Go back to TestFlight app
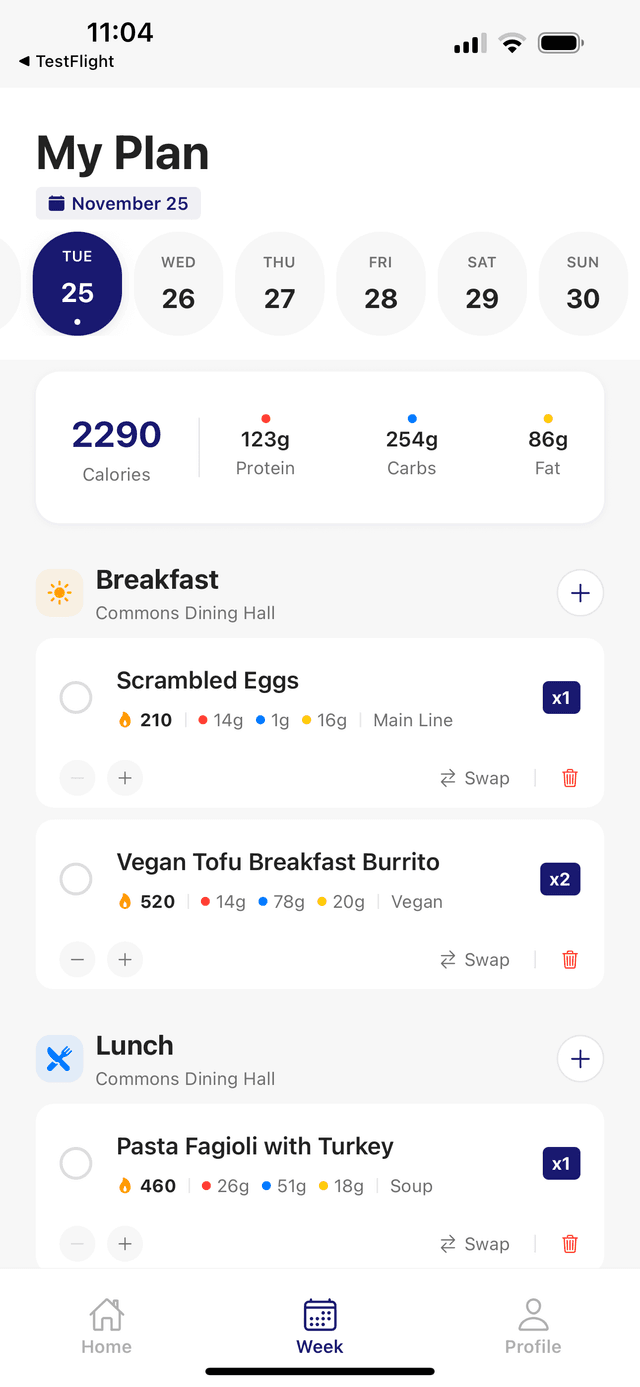Viewport: 640px width, 1387px height. pyautogui.click(x=66, y=61)
